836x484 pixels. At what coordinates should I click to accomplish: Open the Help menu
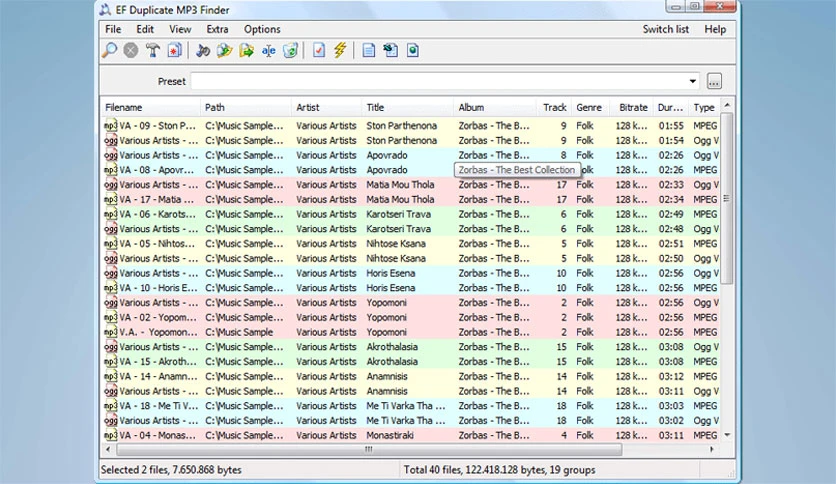[715, 29]
